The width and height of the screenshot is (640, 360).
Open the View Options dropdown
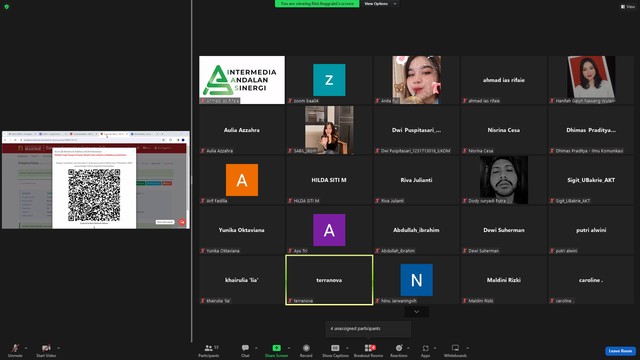click(x=380, y=4)
